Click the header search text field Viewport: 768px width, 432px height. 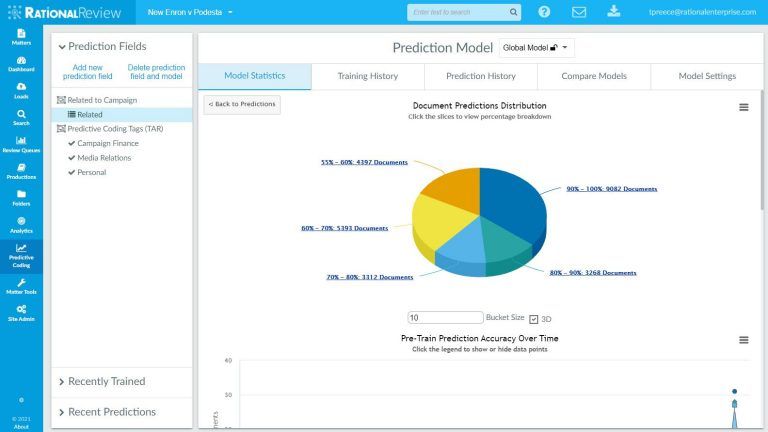[x=459, y=12]
